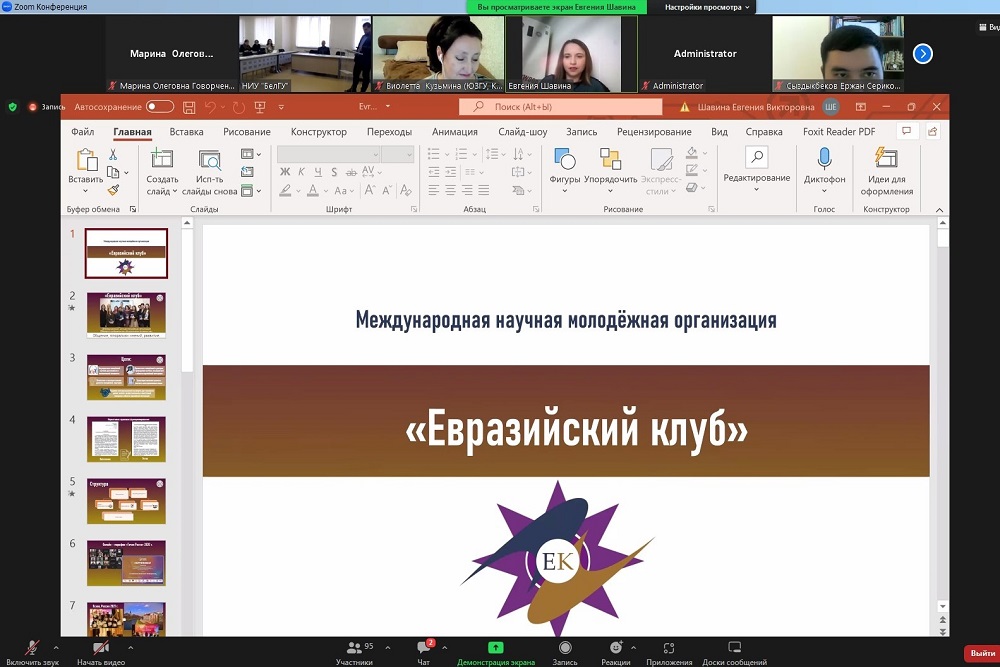This screenshot has height=667, width=1000.
Task: Unmute microphone with Включить звук
Action: click(32, 648)
